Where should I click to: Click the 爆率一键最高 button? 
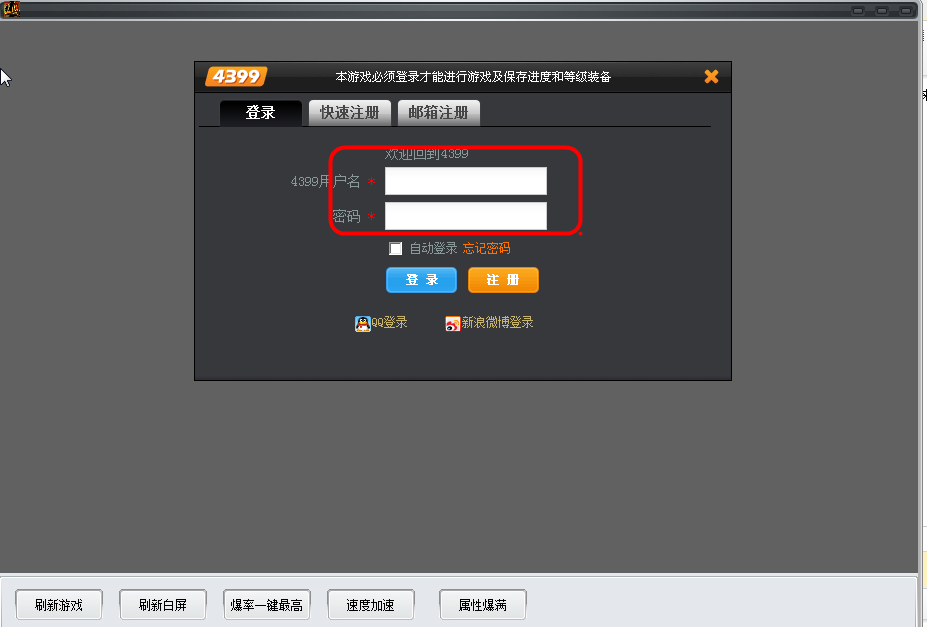[x=267, y=605]
